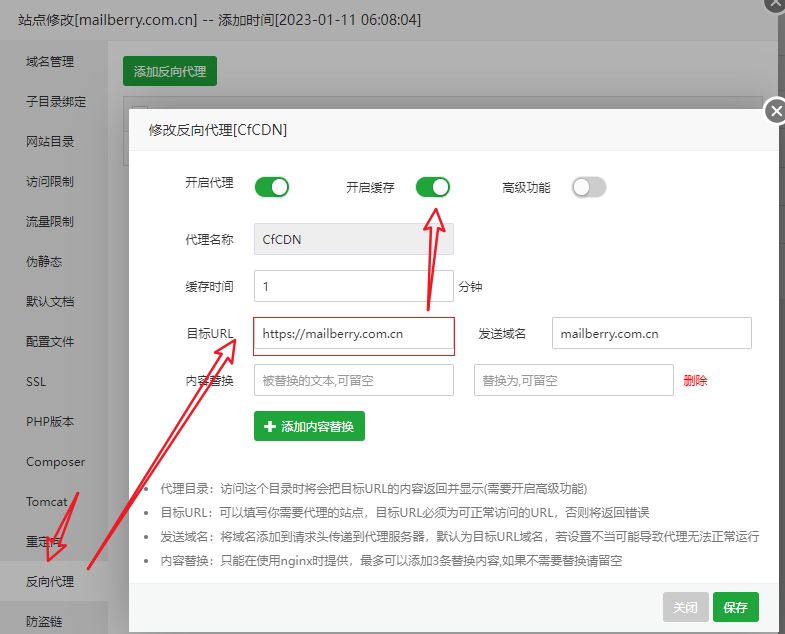Image resolution: width=785 pixels, height=634 pixels.
Task: Click the 保存 button
Action: (x=735, y=607)
